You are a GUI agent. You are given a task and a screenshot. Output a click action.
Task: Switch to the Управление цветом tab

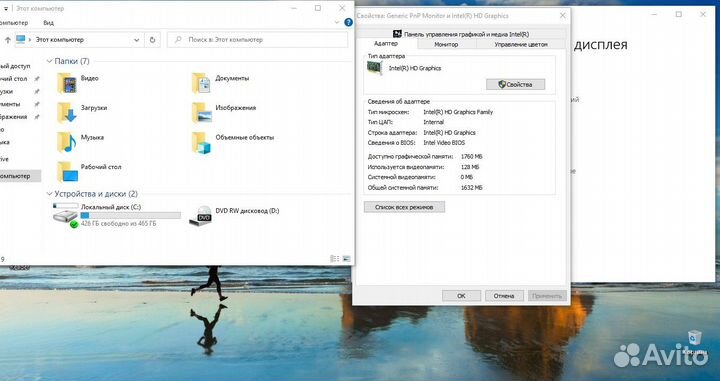pyautogui.click(x=521, y=45)
